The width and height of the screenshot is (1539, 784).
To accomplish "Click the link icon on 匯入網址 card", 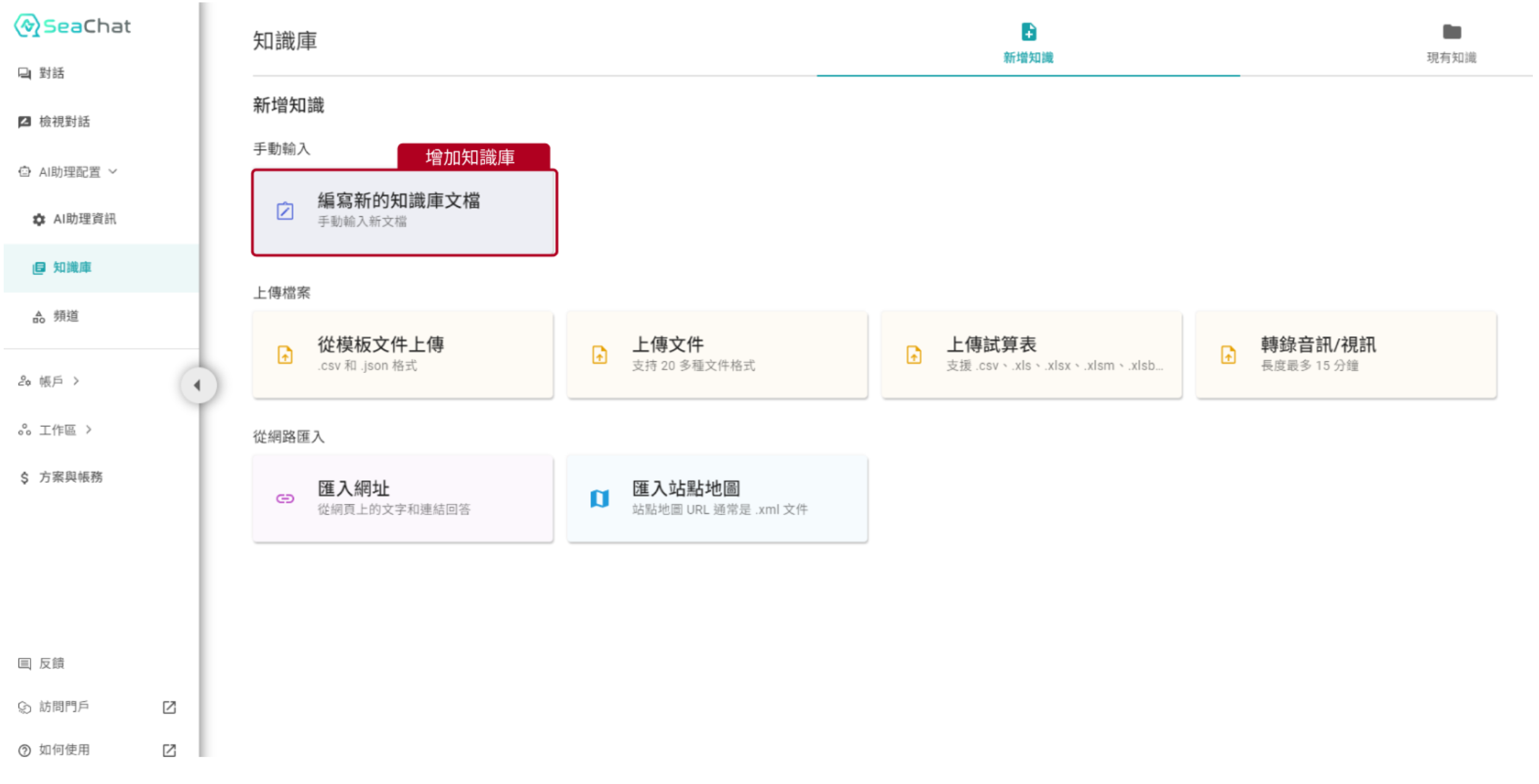I will (285, 499).
